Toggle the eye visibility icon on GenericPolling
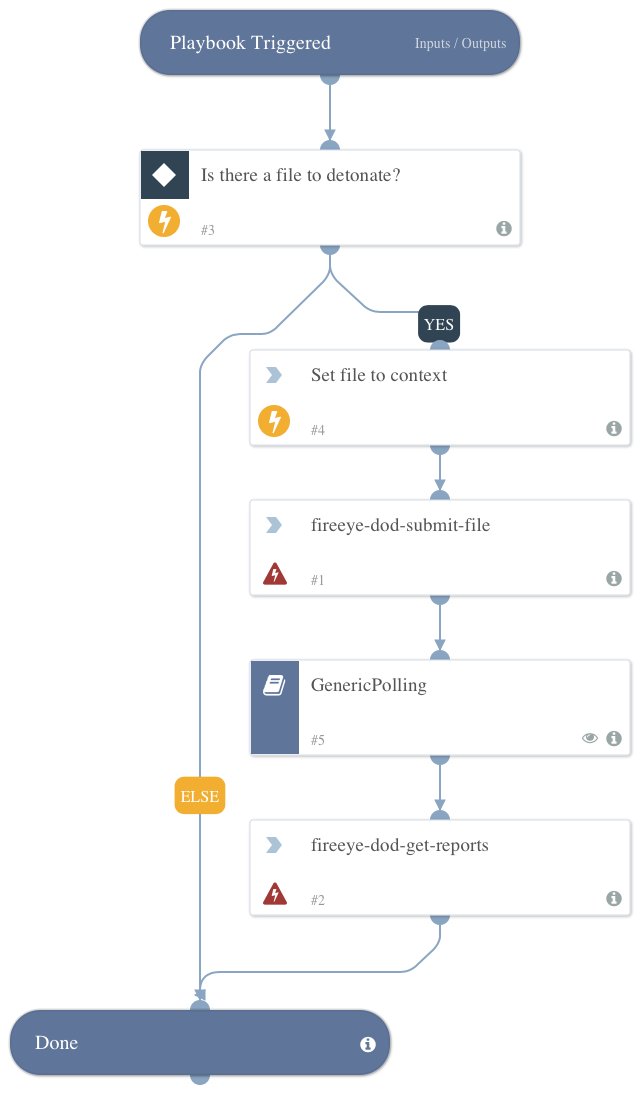Image resolution: width=640 pixels, height=1095 pixels. [589, 737]
